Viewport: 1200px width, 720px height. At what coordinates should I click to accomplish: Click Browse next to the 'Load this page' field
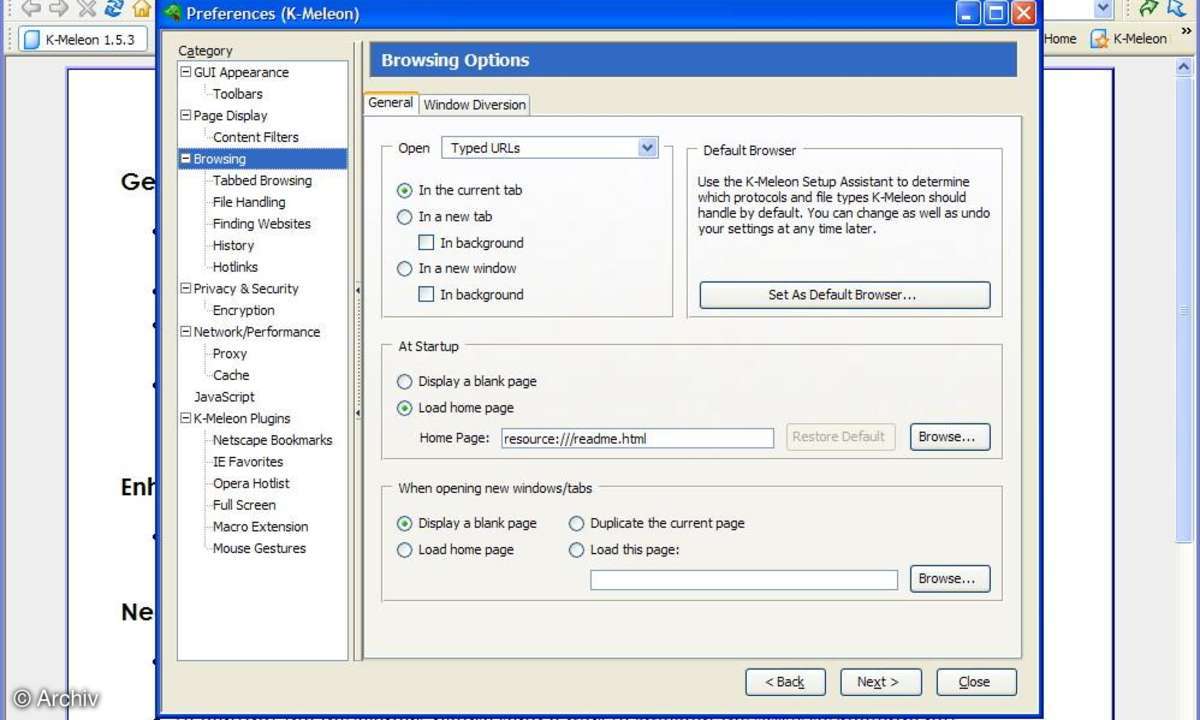(x=950, y=579)
